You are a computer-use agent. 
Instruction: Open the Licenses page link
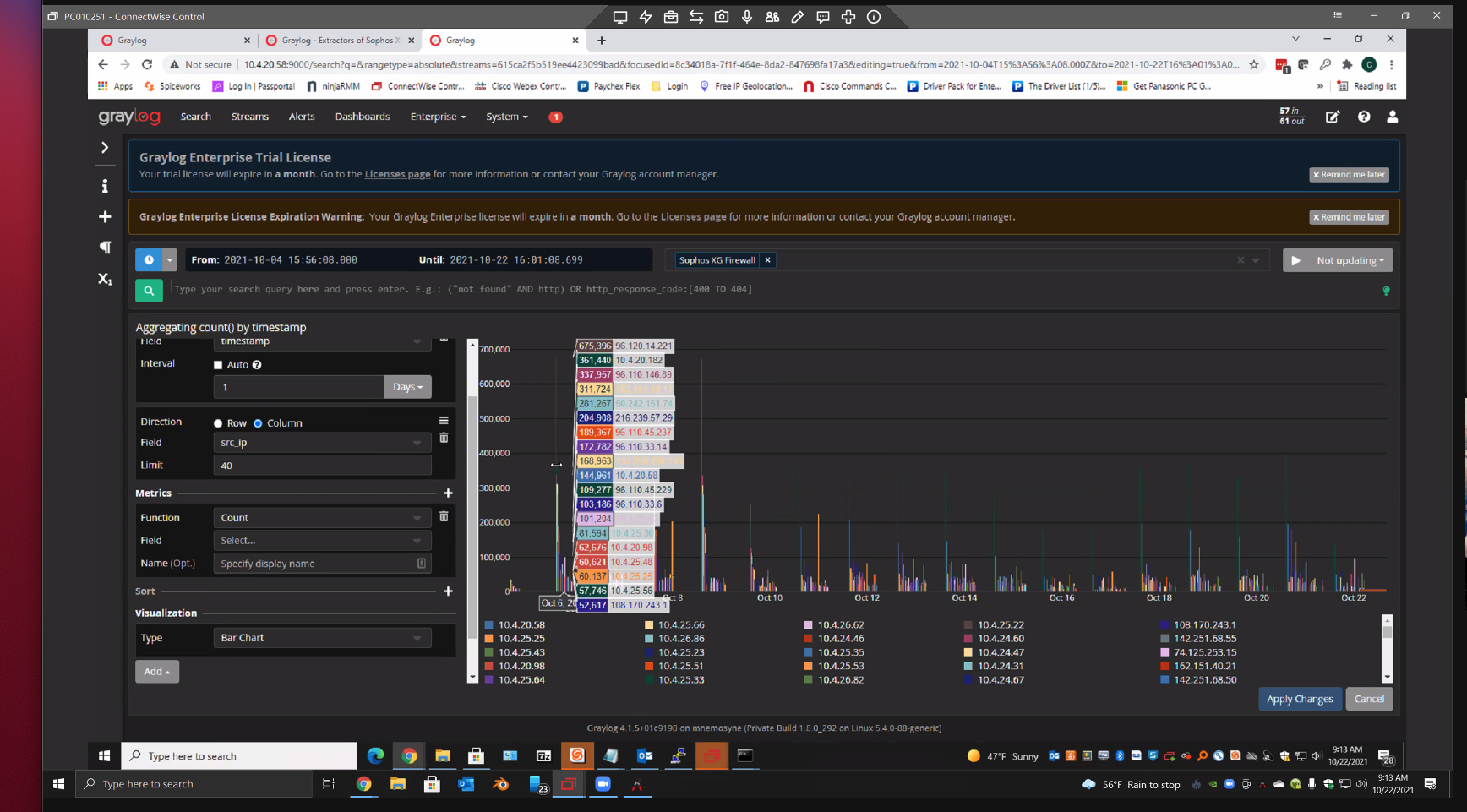397,174
